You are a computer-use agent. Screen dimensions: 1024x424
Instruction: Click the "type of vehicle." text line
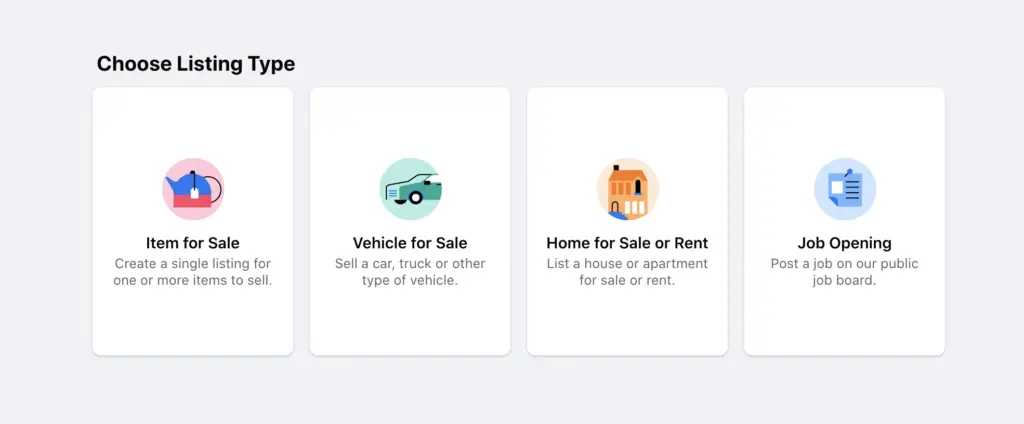pos(410,281)
